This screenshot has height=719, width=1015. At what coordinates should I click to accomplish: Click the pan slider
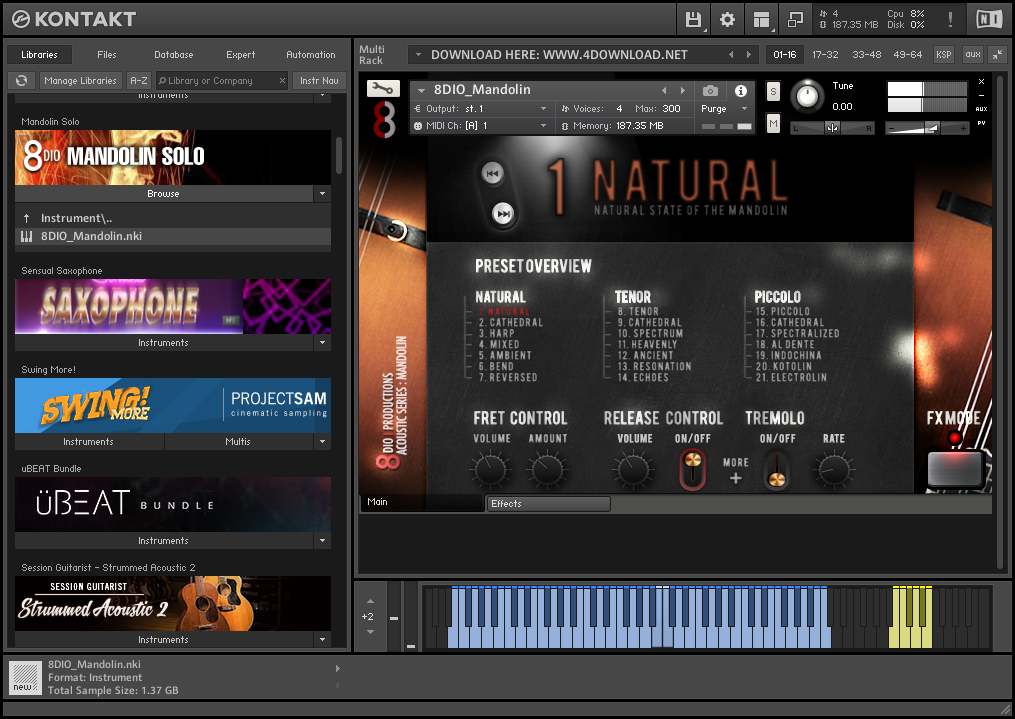point(832,128)
